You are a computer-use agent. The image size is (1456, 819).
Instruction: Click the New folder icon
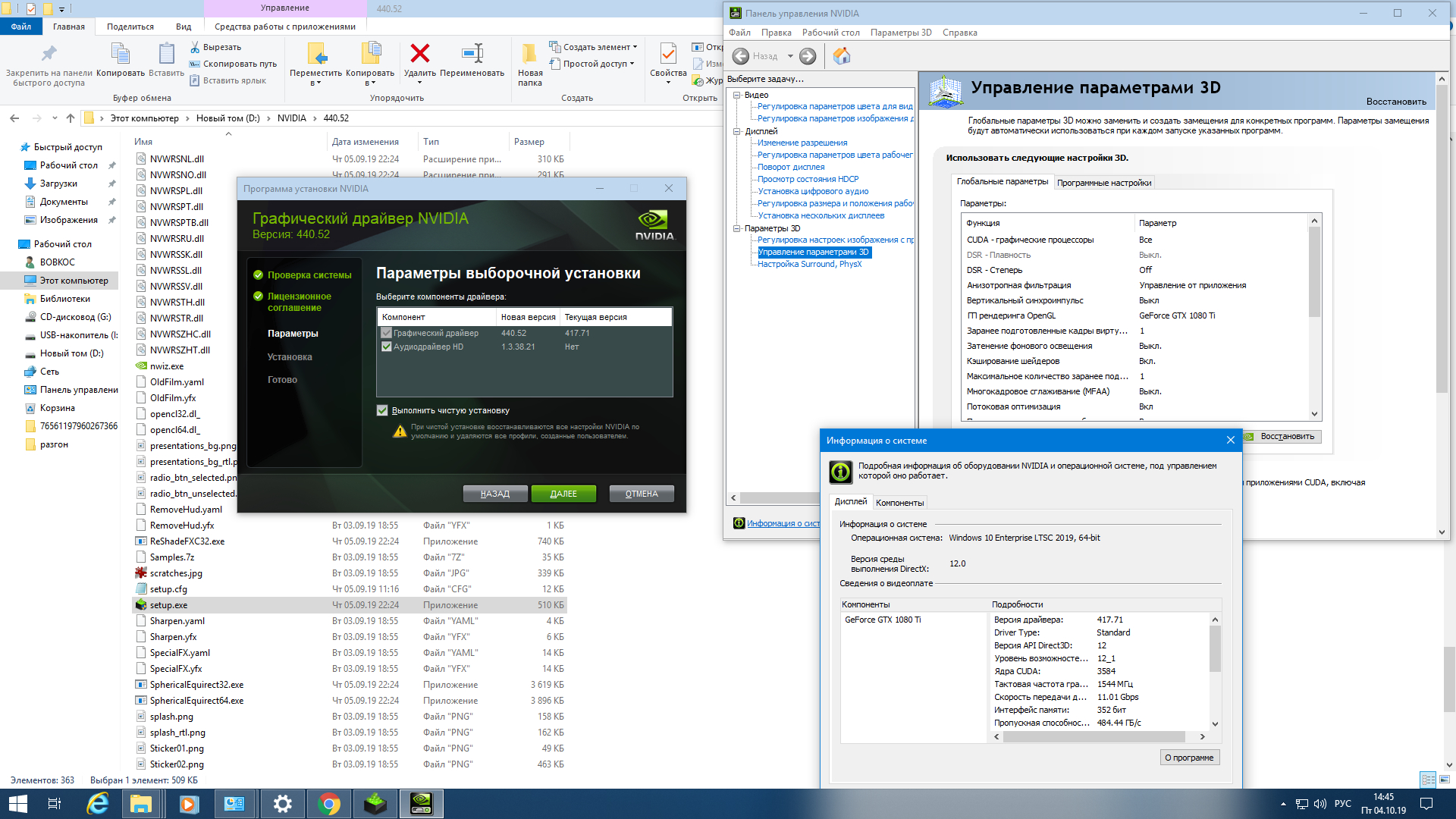(530, 53)
